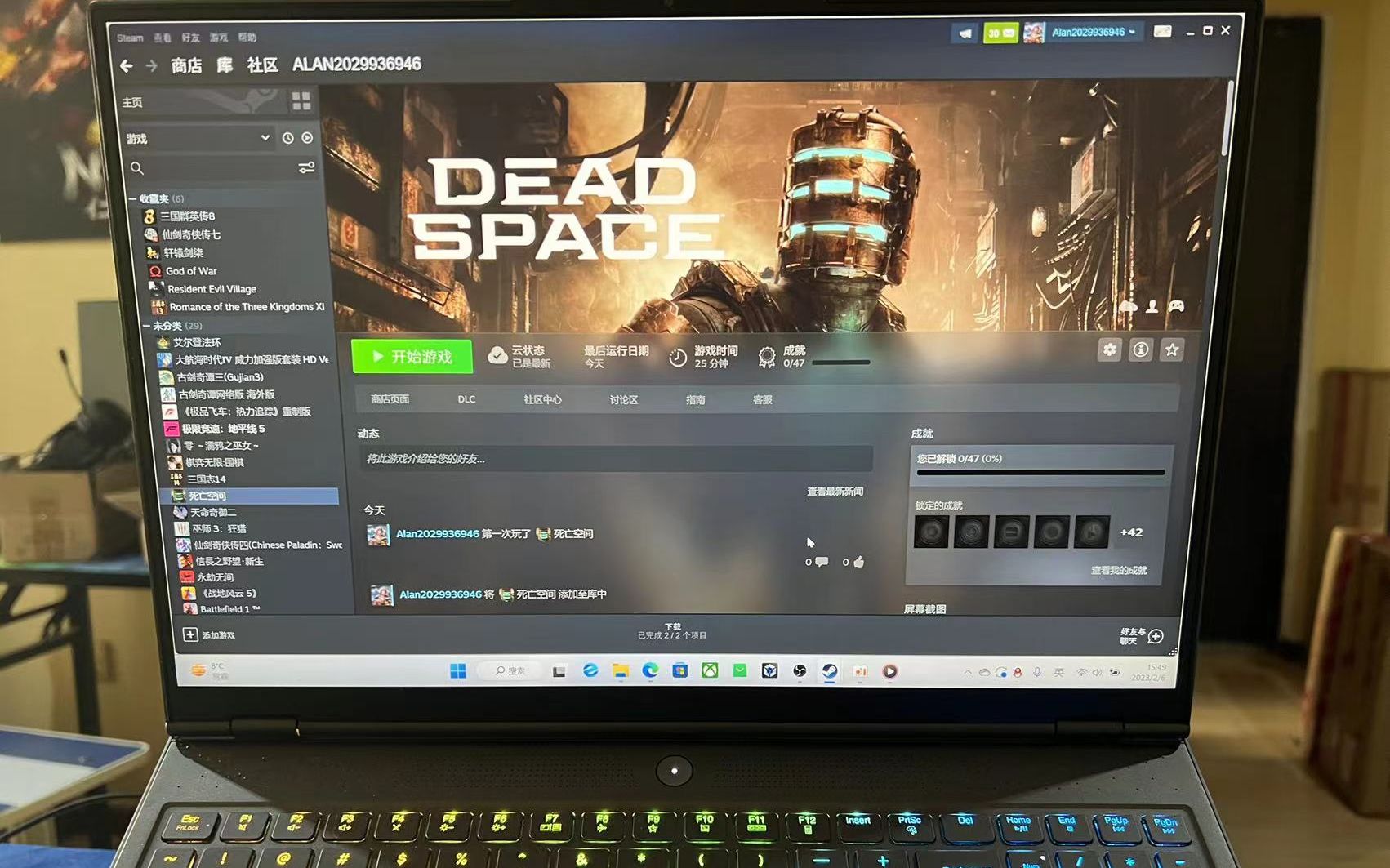
Task: Select God of War in library
Action: tap(190, 271)
